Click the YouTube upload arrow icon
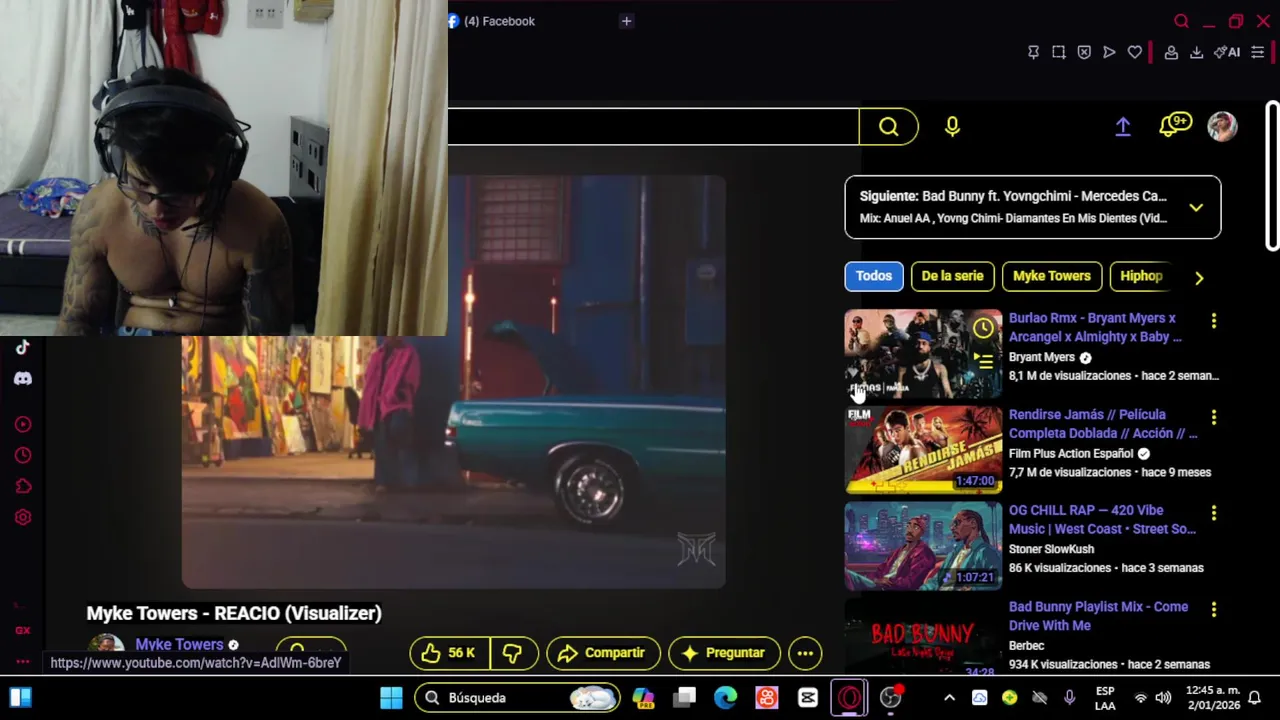Viewport: 1280px width, 720px height. pos(1123,126)
